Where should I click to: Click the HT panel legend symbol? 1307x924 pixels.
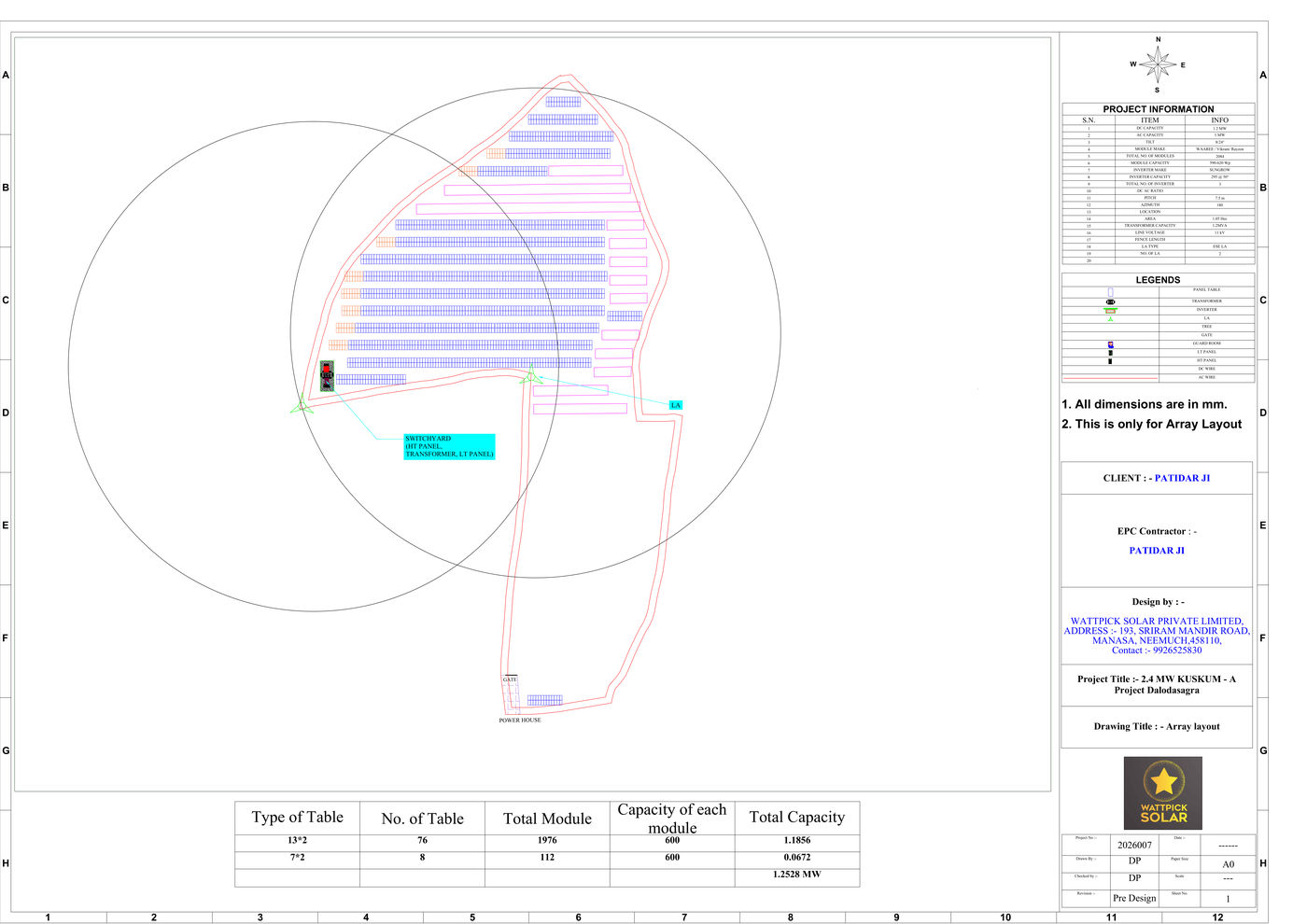click(x=1110, y=361)
